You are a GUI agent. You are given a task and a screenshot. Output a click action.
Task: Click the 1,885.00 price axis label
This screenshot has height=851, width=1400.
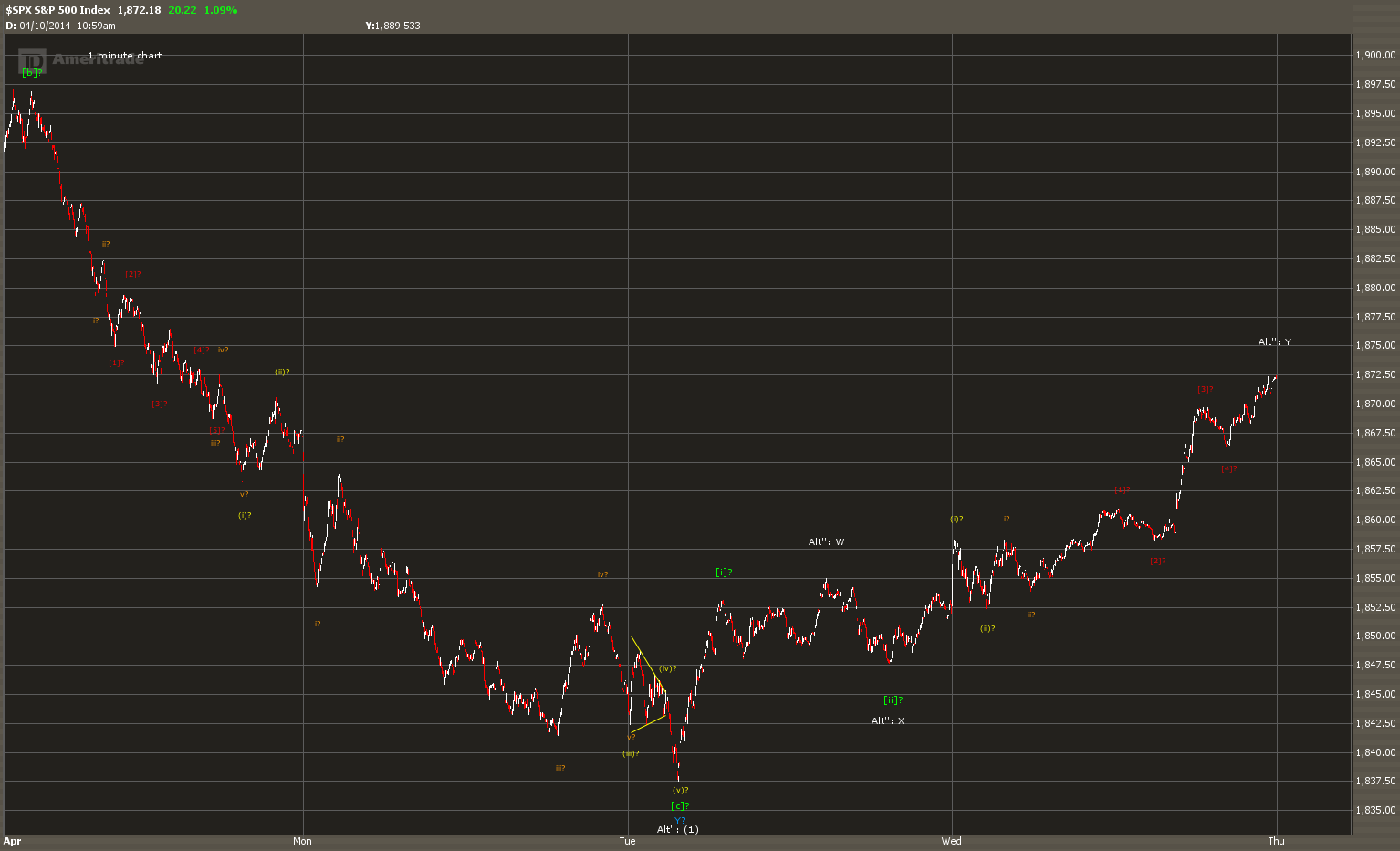click(1376, 229)
